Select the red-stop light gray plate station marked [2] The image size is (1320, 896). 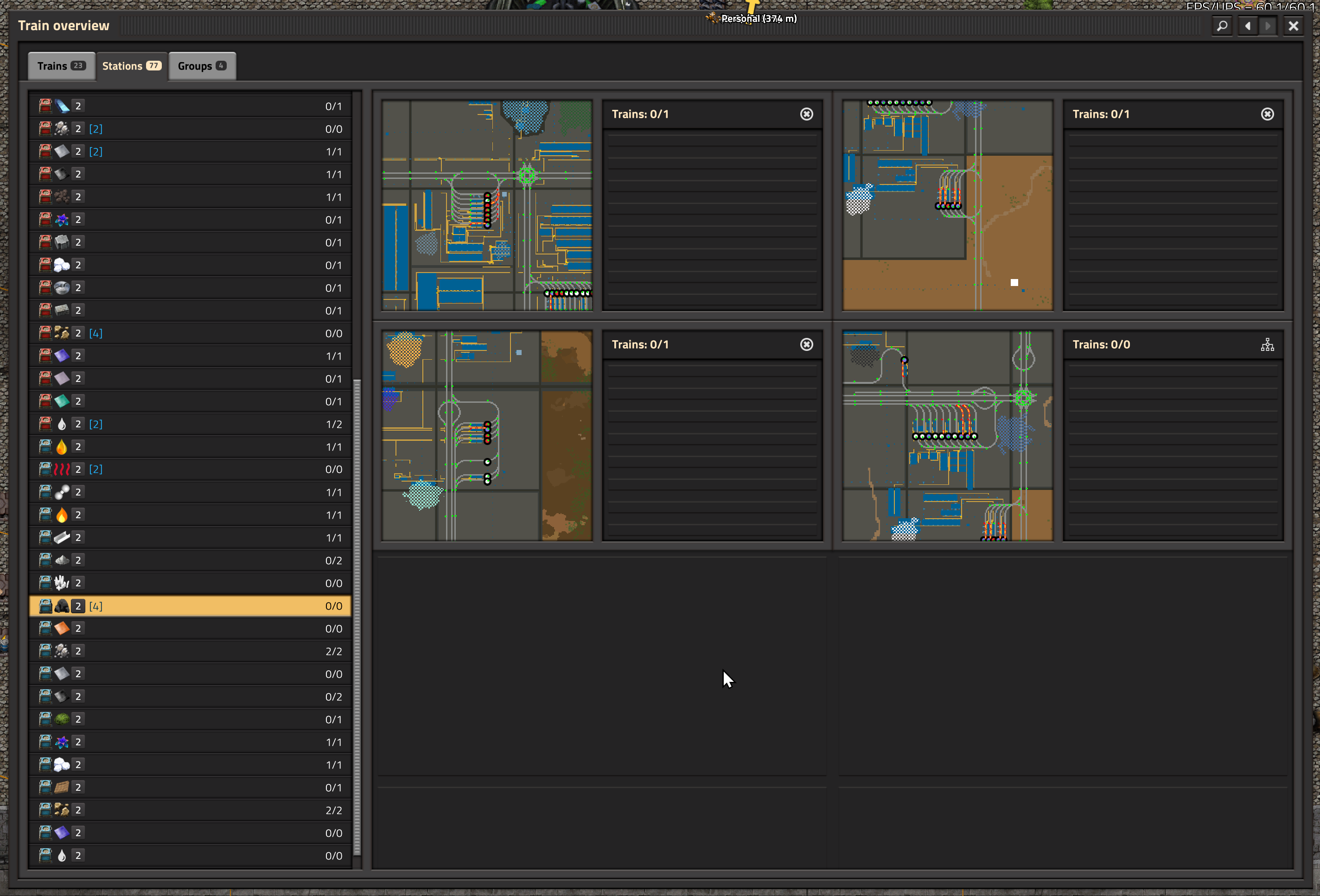[190, 152]
